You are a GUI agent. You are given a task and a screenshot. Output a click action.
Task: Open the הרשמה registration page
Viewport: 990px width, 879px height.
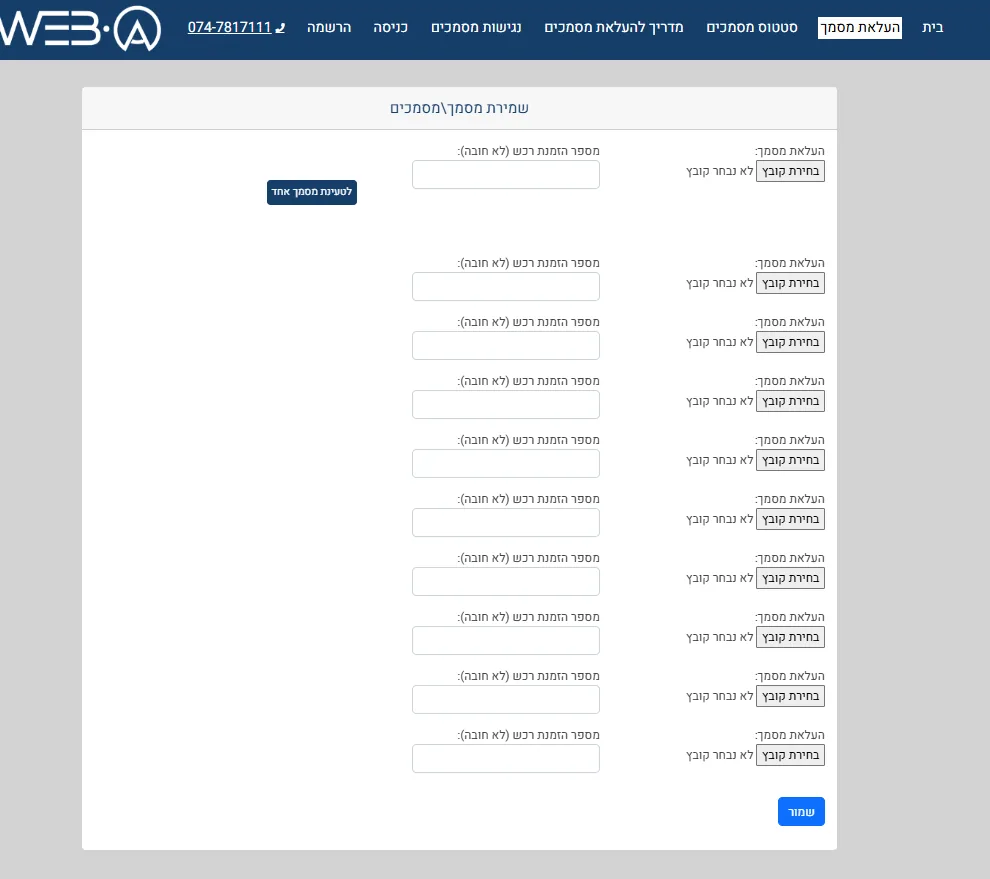point(329,27)
